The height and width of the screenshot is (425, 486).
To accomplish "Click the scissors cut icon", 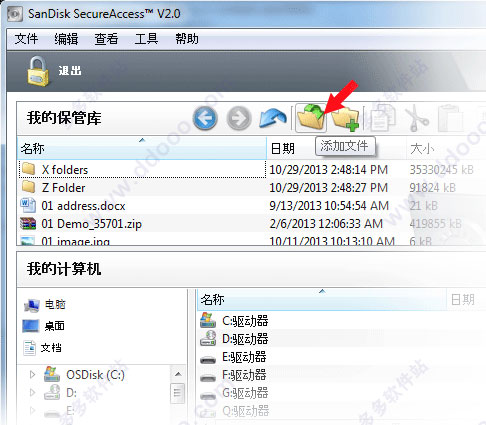I will (x=416, y=118).
